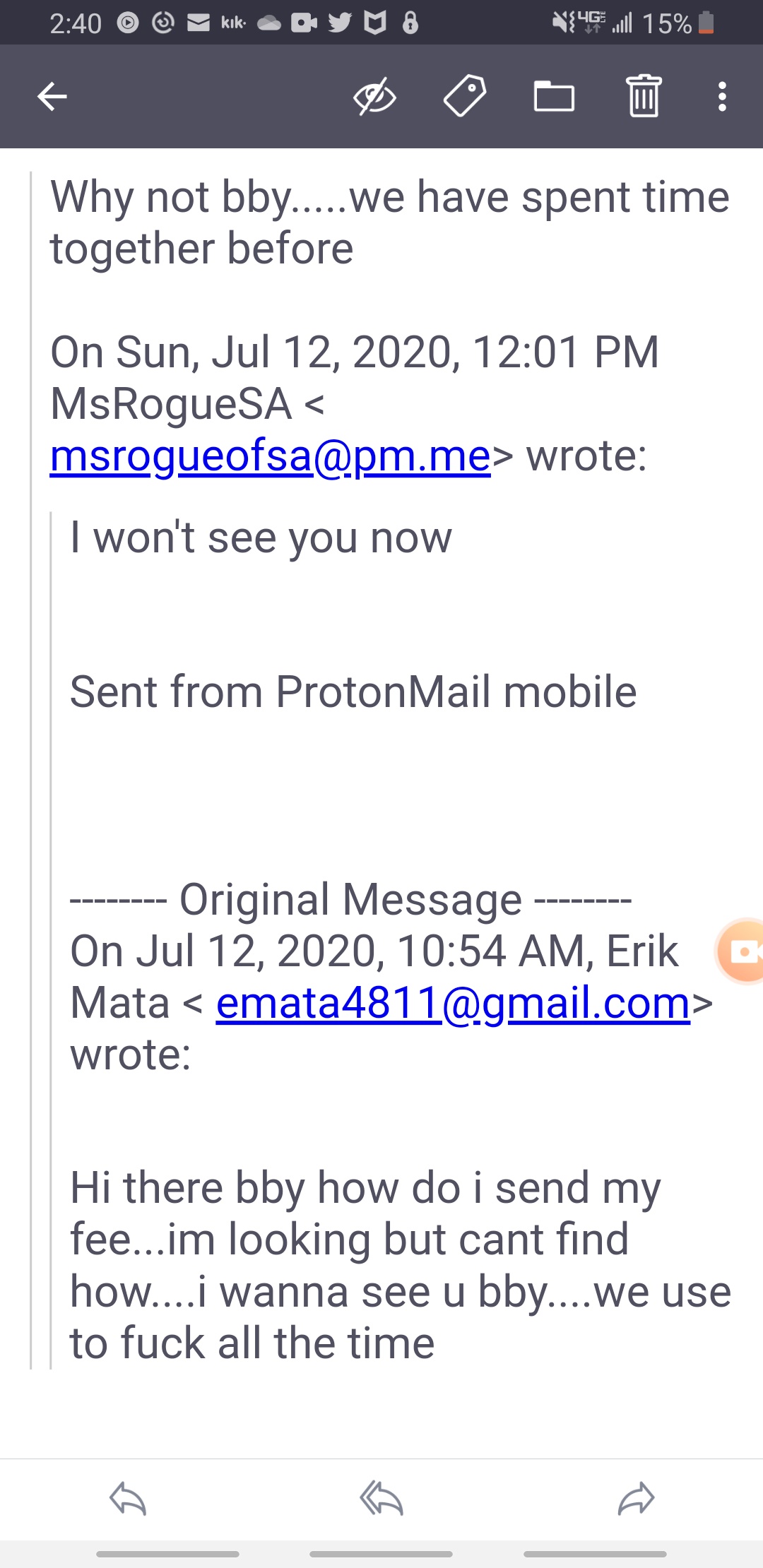Viewport: 763px width, 1568px height.
Task: Tap the reply arrow
Action: tap(128, 1498)
